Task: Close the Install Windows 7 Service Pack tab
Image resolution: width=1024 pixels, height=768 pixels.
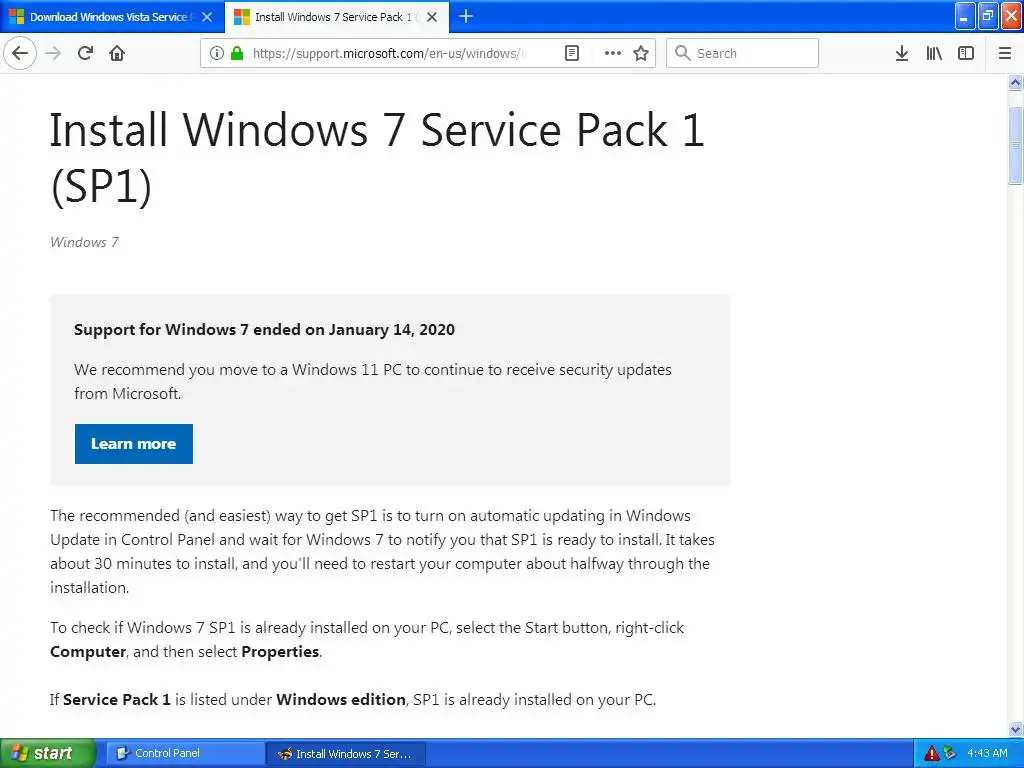Action: (x=432, y=17)
